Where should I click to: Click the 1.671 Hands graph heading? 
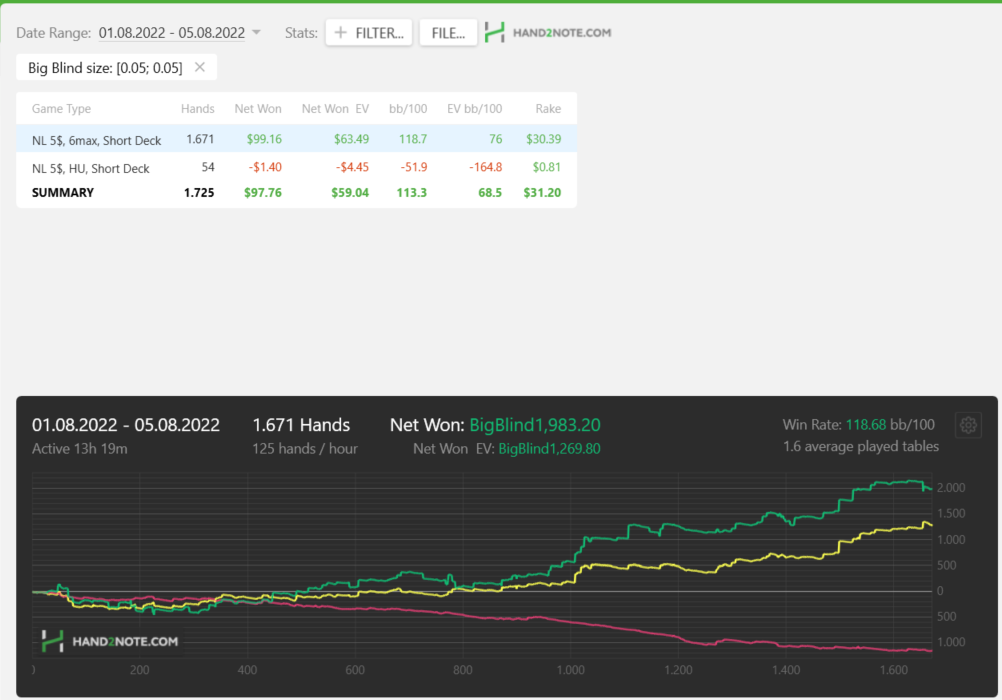click(x=301, y=425)
